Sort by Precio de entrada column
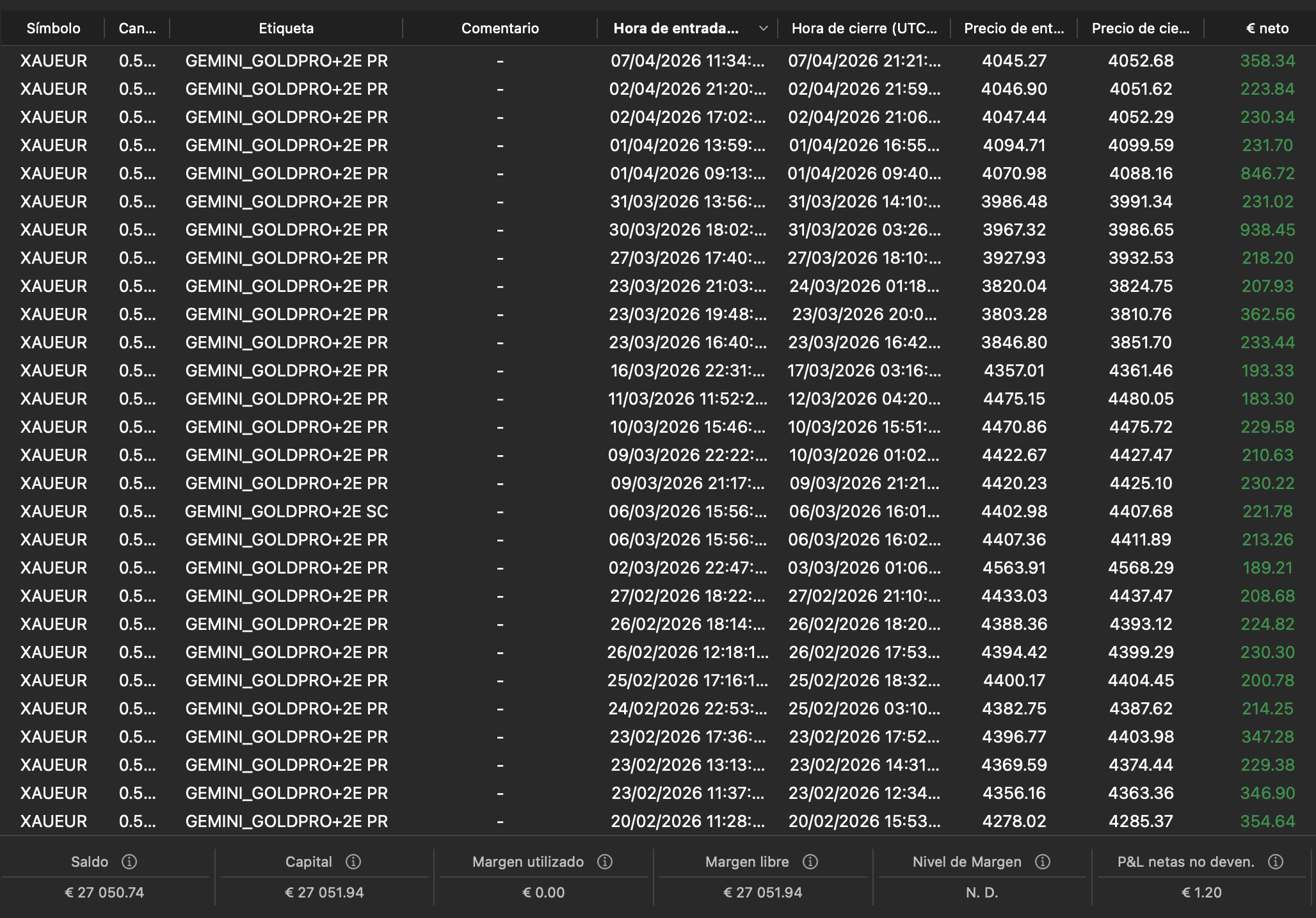The image size is (1316, 918). 1013,28
